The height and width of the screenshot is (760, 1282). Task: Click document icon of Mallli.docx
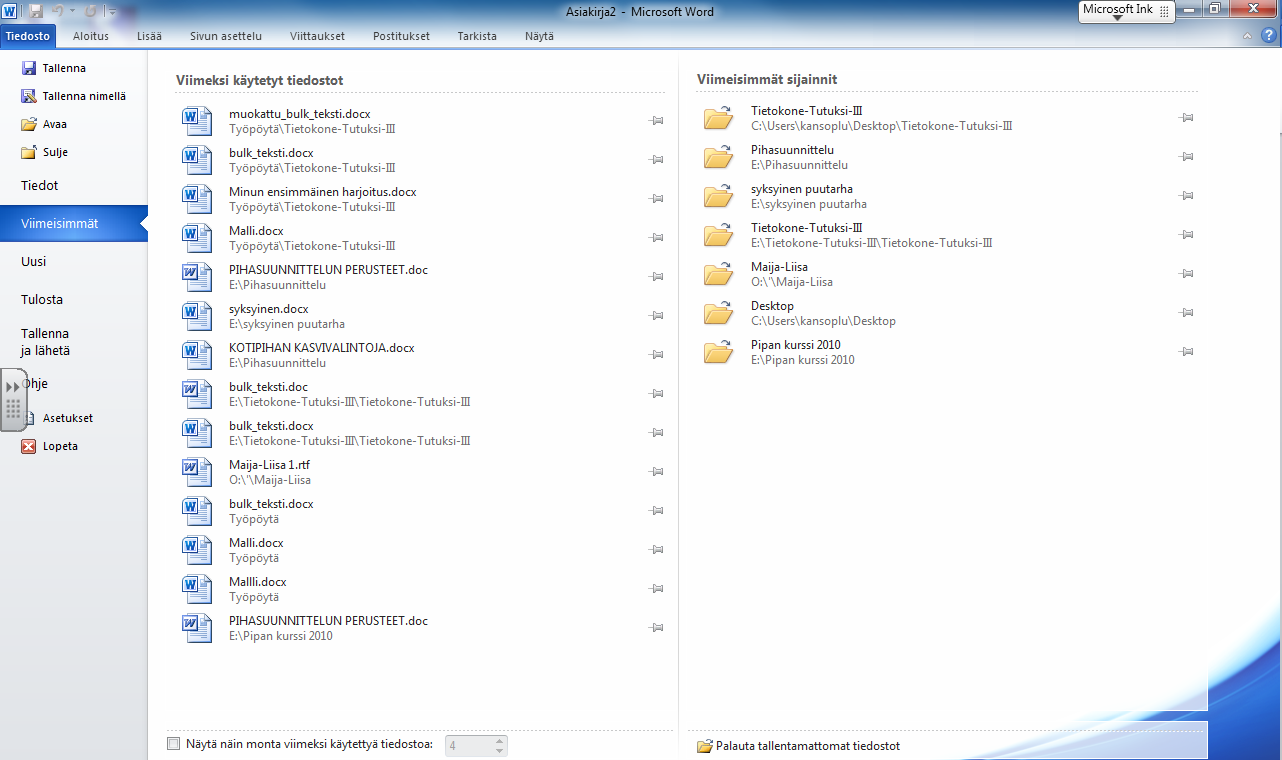click(197, 590)
